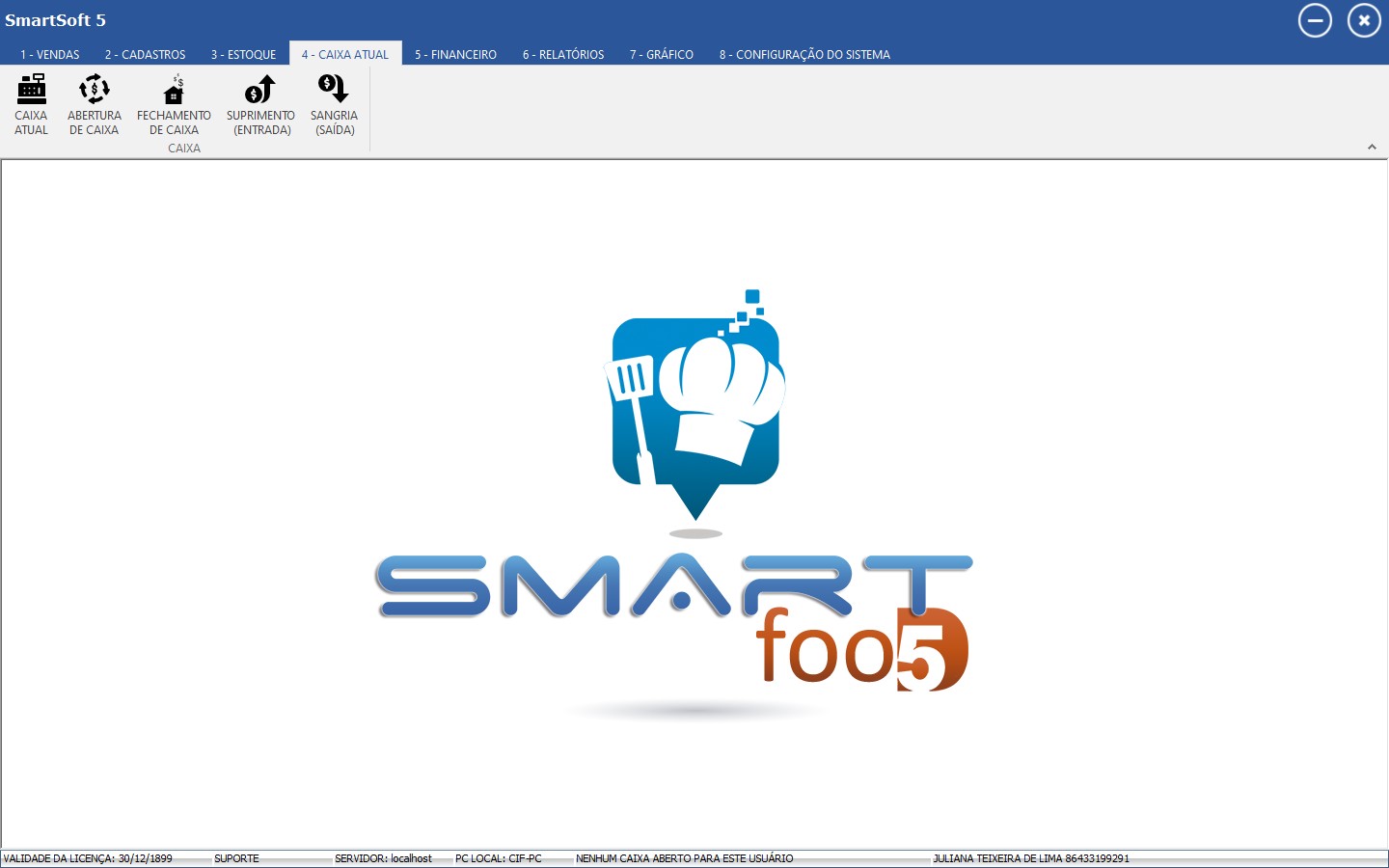1389x868 pixels.
Task: Click the Abertura de Caixa icon
Action: click(x=94, y=104)
